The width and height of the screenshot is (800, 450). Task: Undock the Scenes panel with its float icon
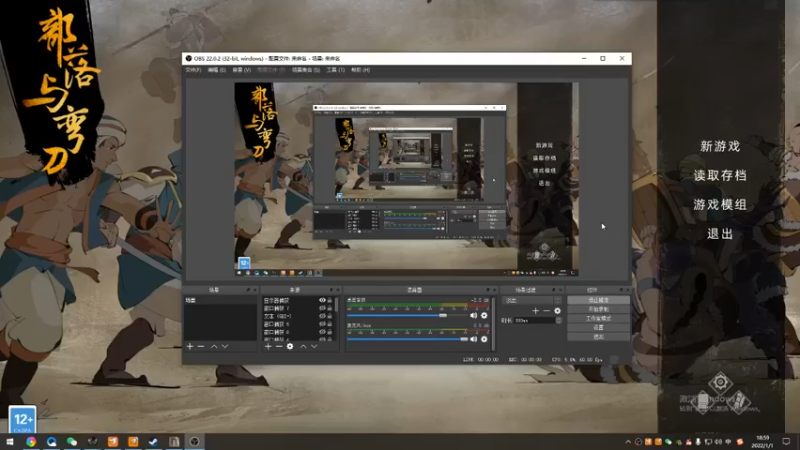tap(248, 290)
